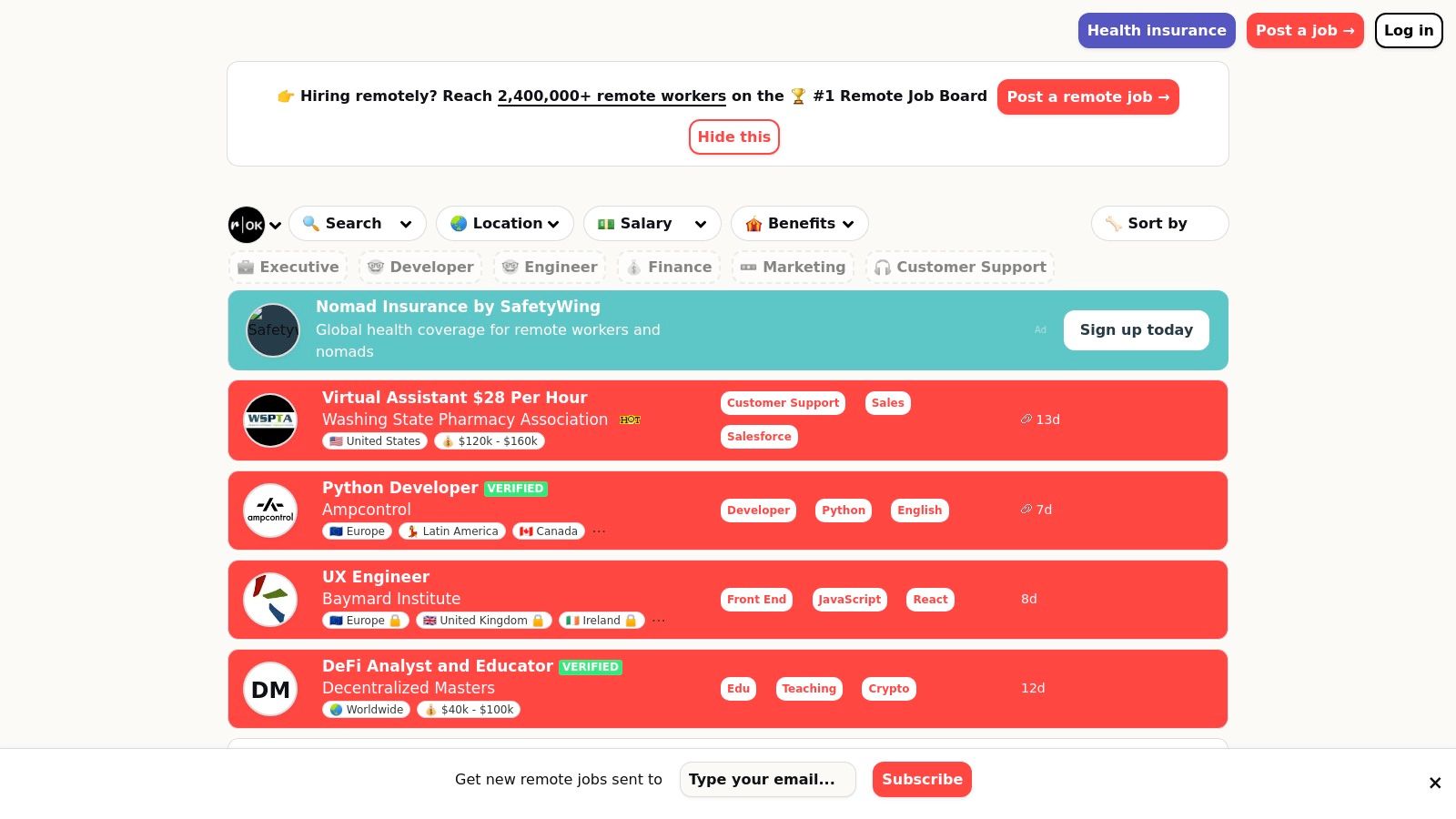
Task: Click the Edu skill tag
Action: point(738,689)
